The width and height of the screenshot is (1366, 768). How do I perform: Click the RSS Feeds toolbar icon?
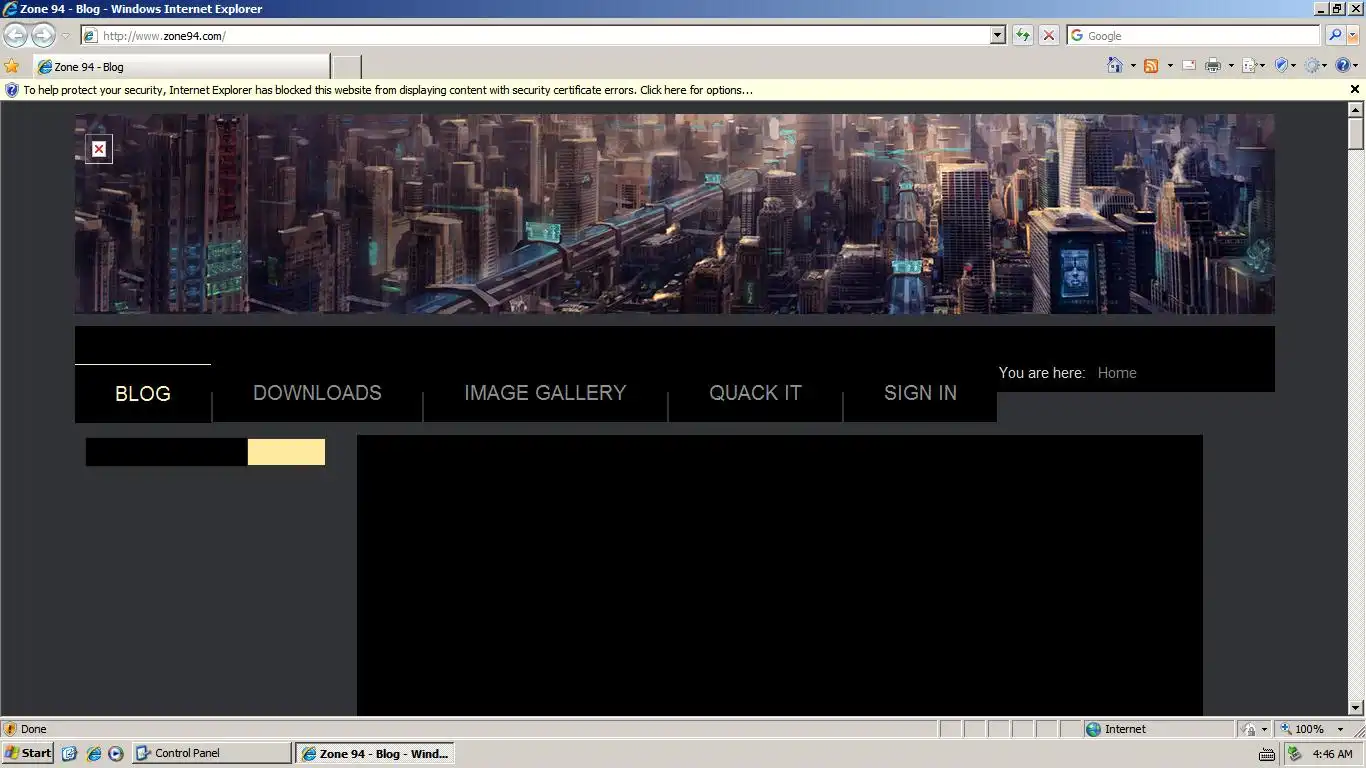point(1151,66)
